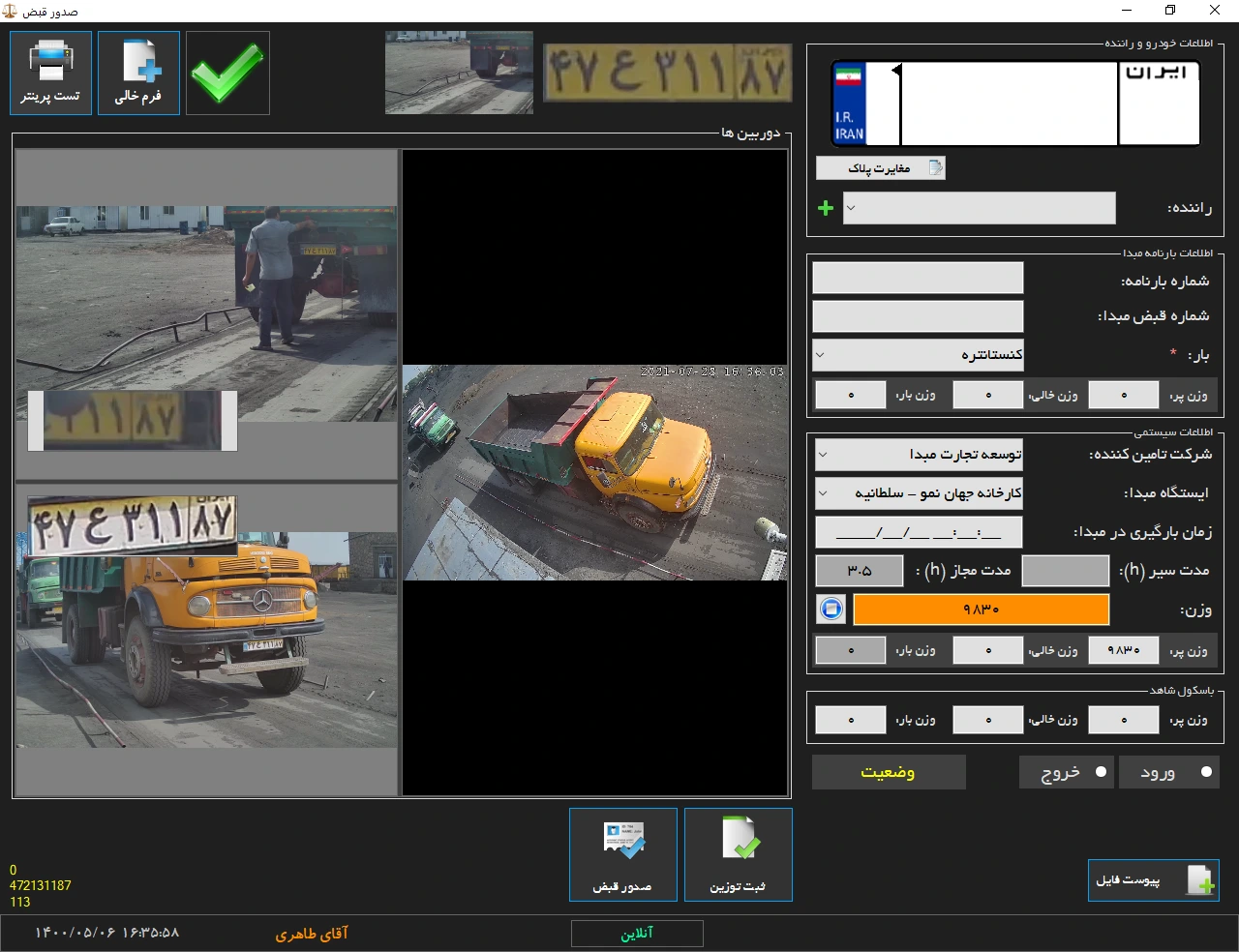
Task: Select the entry radio option (ورود)
Action: [x=1169, y=772]
